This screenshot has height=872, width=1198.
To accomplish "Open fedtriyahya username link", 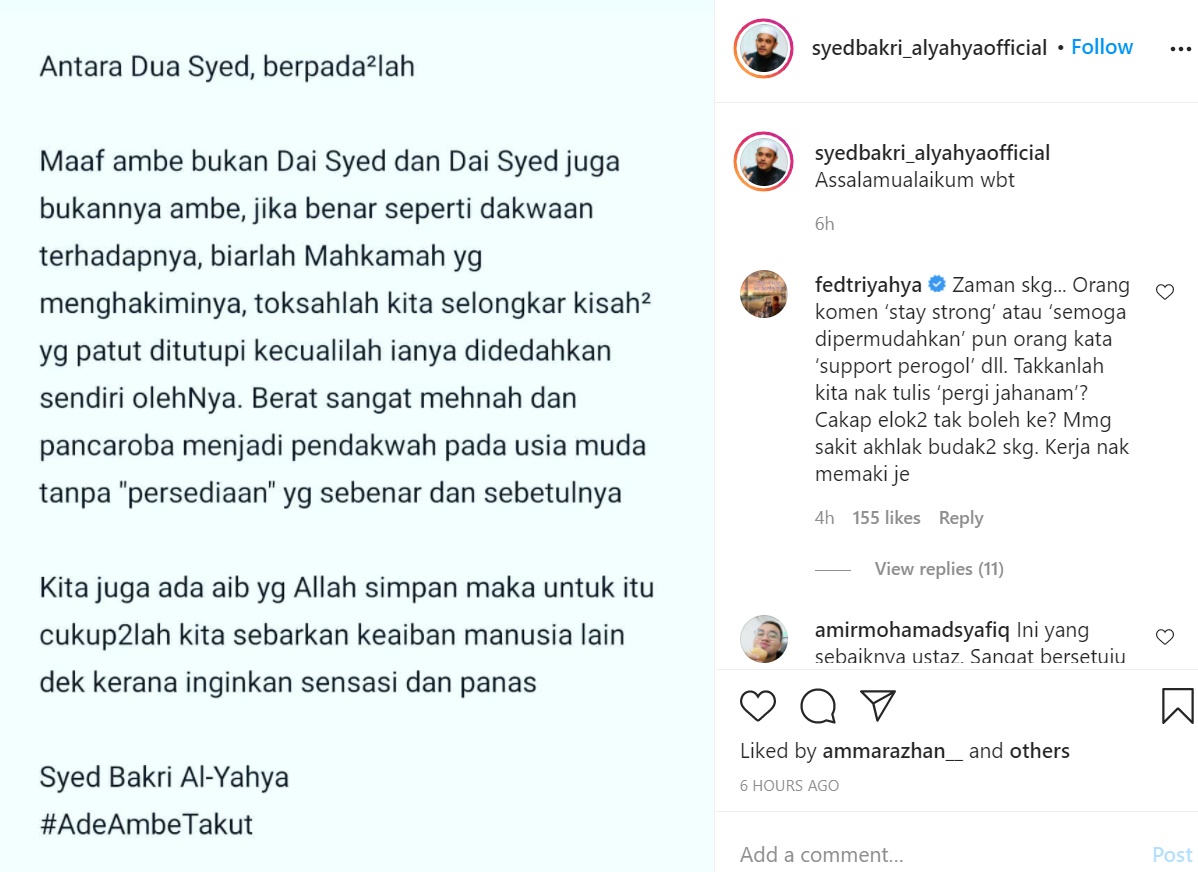I will 868,285.
